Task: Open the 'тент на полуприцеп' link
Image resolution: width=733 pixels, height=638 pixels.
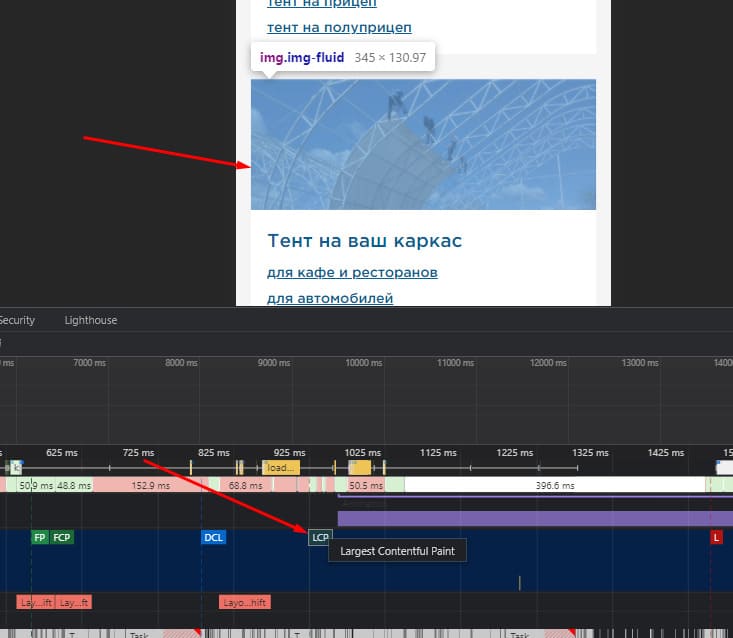Action: [x=339, y=27]
